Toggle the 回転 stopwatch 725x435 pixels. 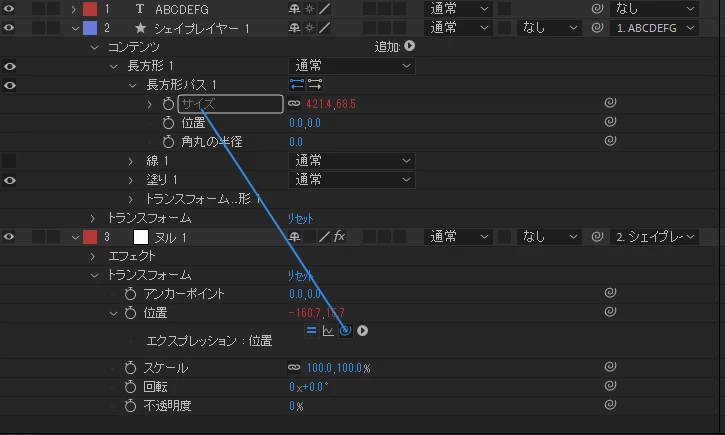130,387
